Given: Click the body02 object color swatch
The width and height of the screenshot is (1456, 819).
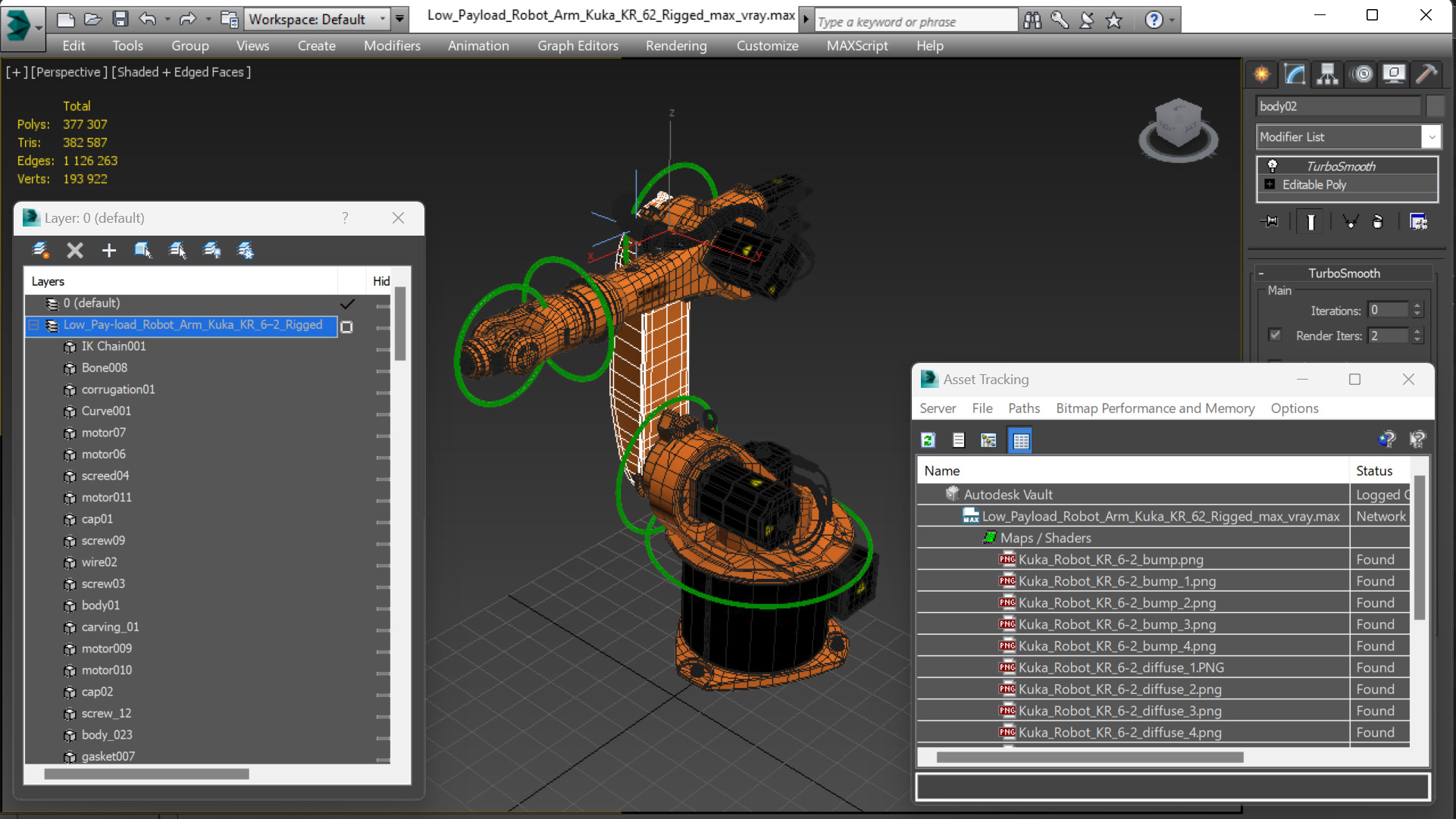Looking at the screenshot, I should coord(1434,106).
